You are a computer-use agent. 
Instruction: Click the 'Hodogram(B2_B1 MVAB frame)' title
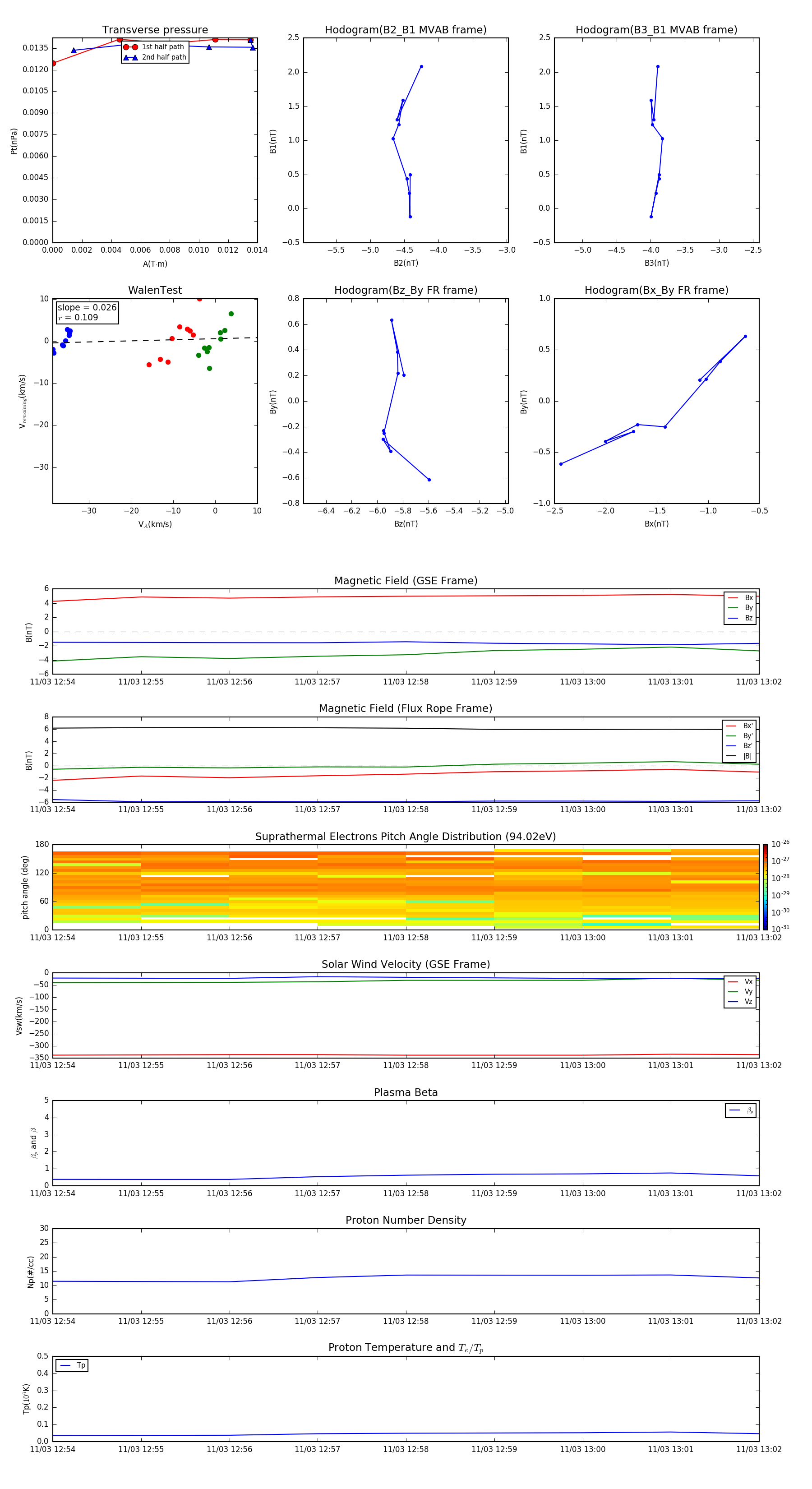pyautogui.click(x=406, y=30)
